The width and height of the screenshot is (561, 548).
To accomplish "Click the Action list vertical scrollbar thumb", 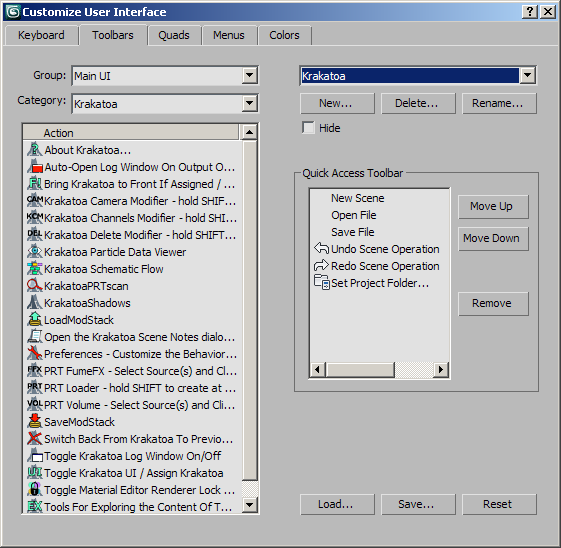I will click(x=249, y=310).
